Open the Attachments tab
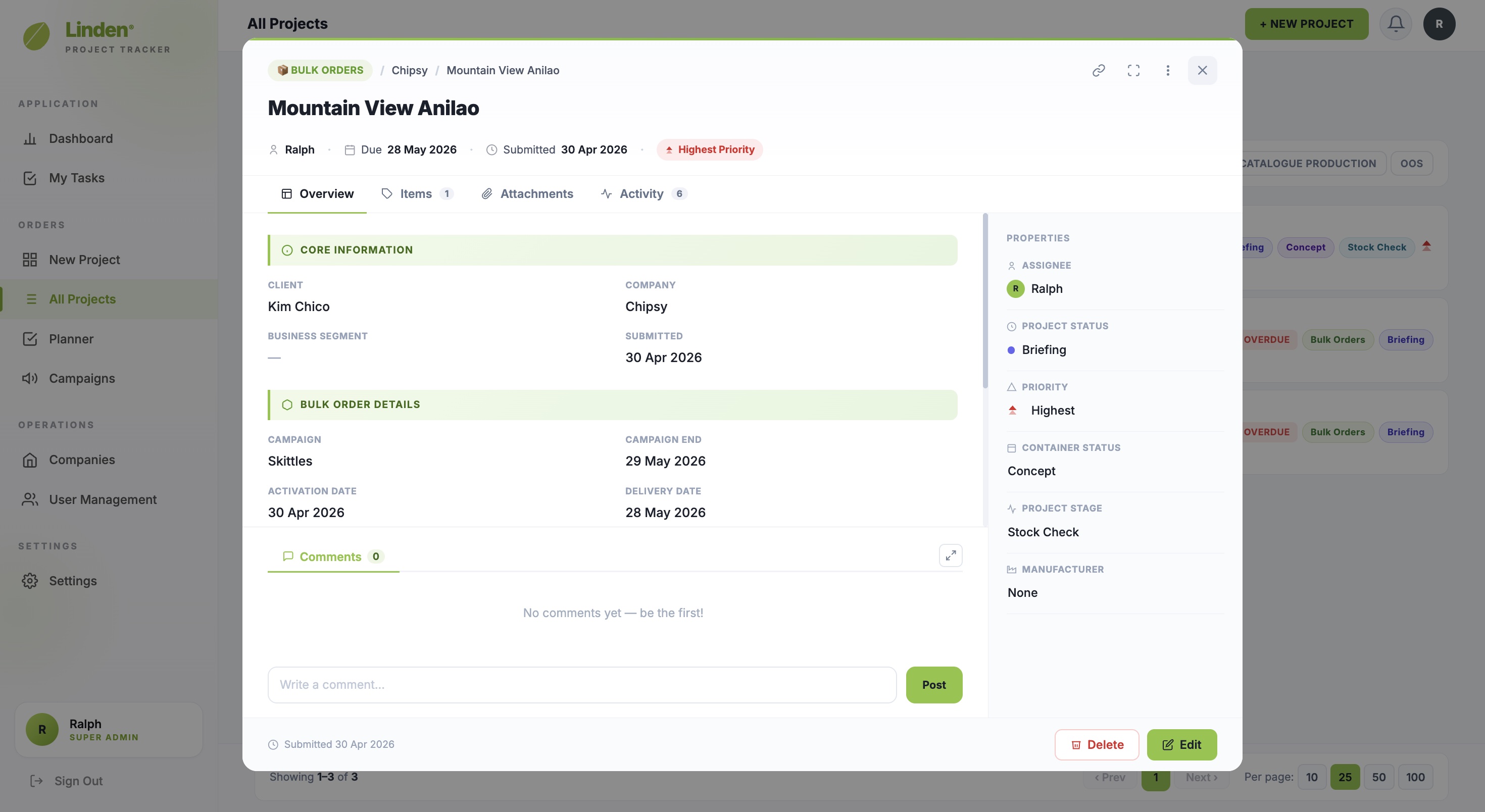This screenshot has height=812, width=1485. click(x=527, y=194)
